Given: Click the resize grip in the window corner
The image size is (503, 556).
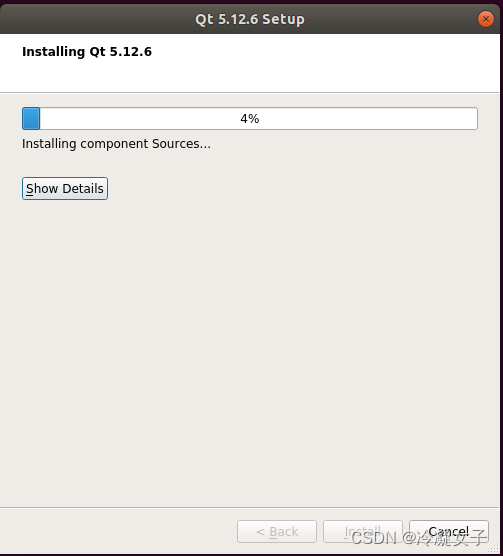Looking at the screenshot, I should 494,548.
